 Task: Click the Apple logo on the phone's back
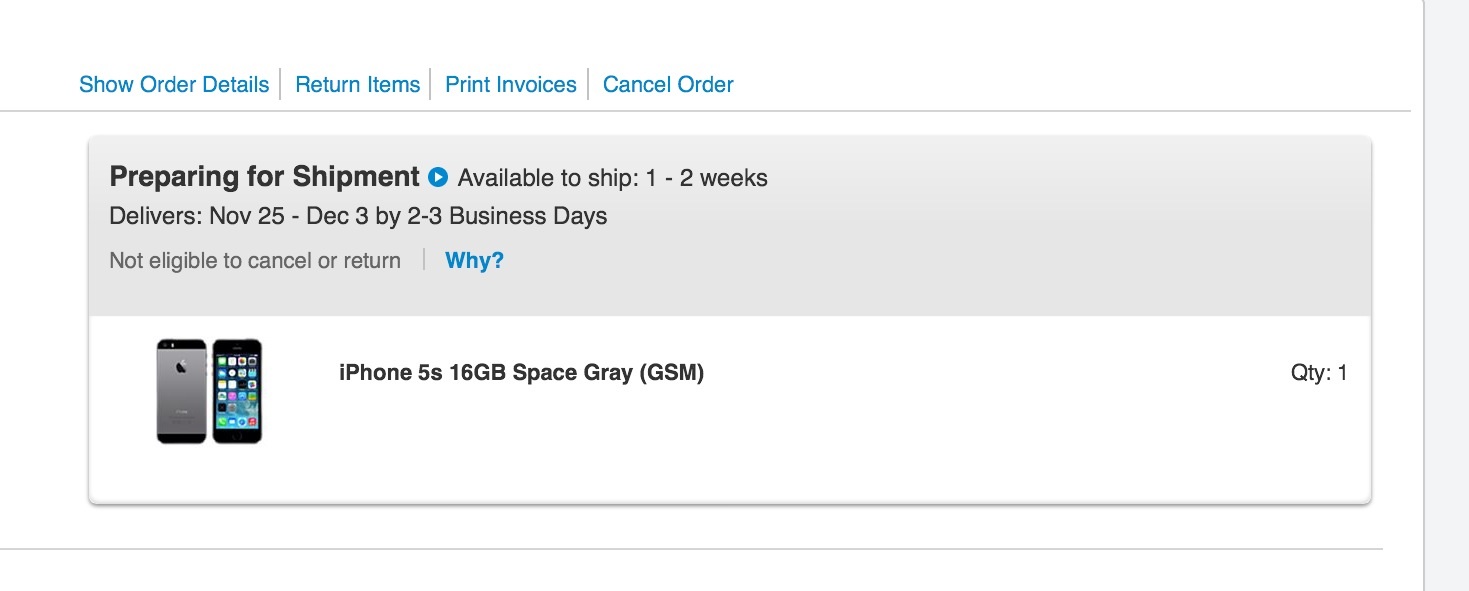point(181,368)
